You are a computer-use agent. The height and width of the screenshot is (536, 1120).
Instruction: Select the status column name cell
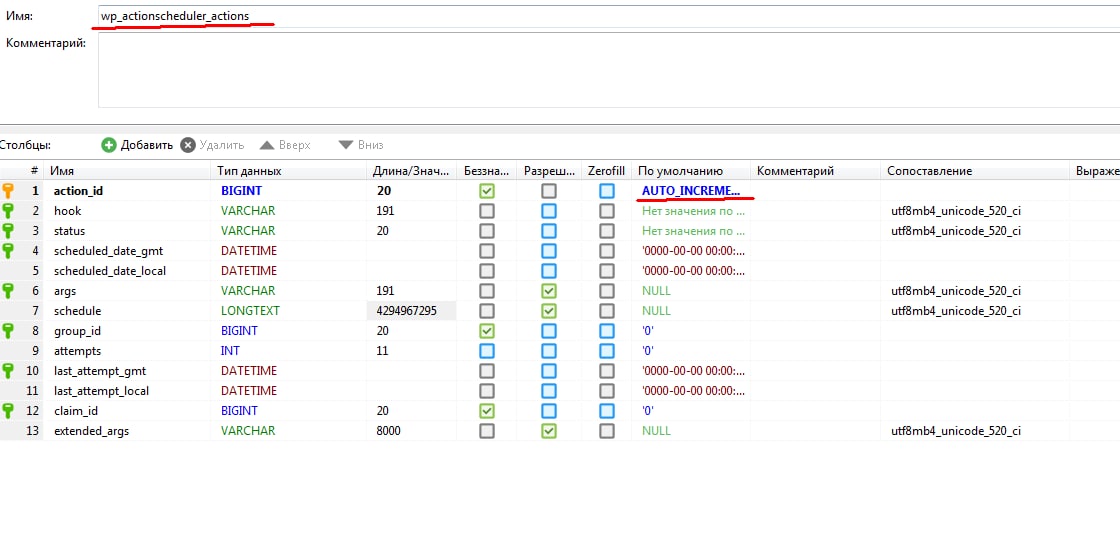[x=127, y=231]
